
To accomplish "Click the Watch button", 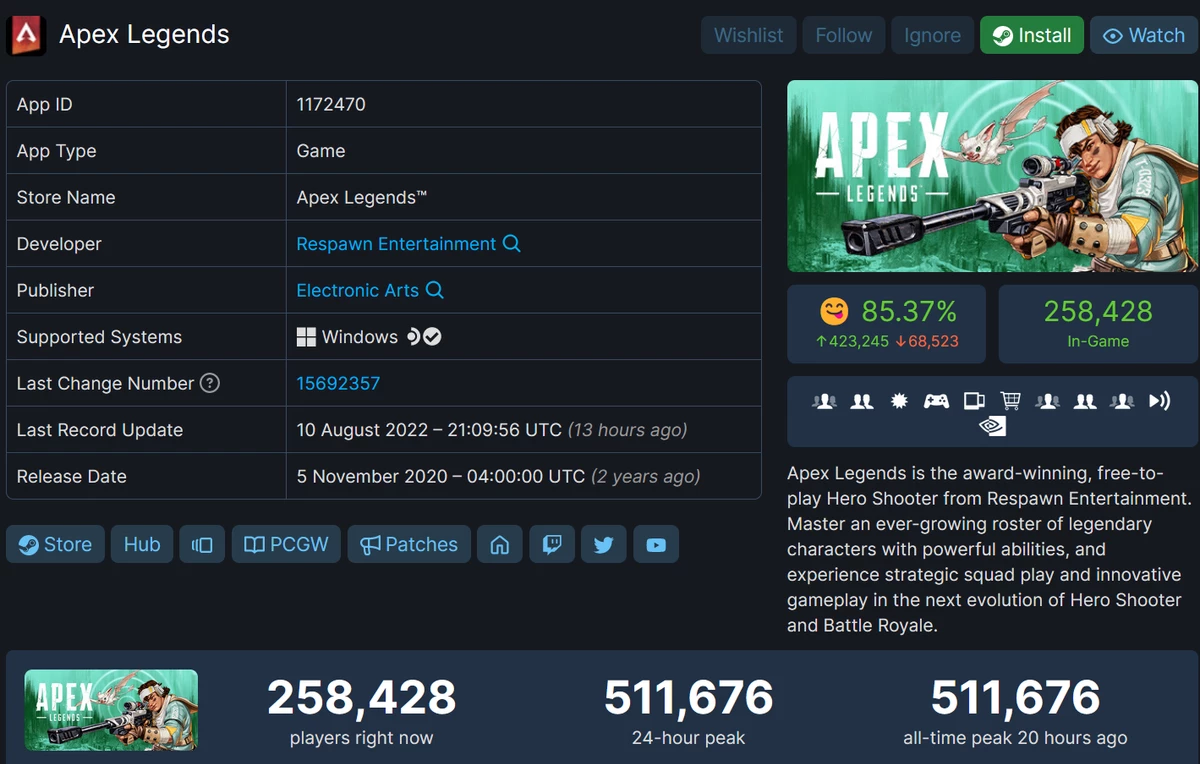I will 1144,35.
